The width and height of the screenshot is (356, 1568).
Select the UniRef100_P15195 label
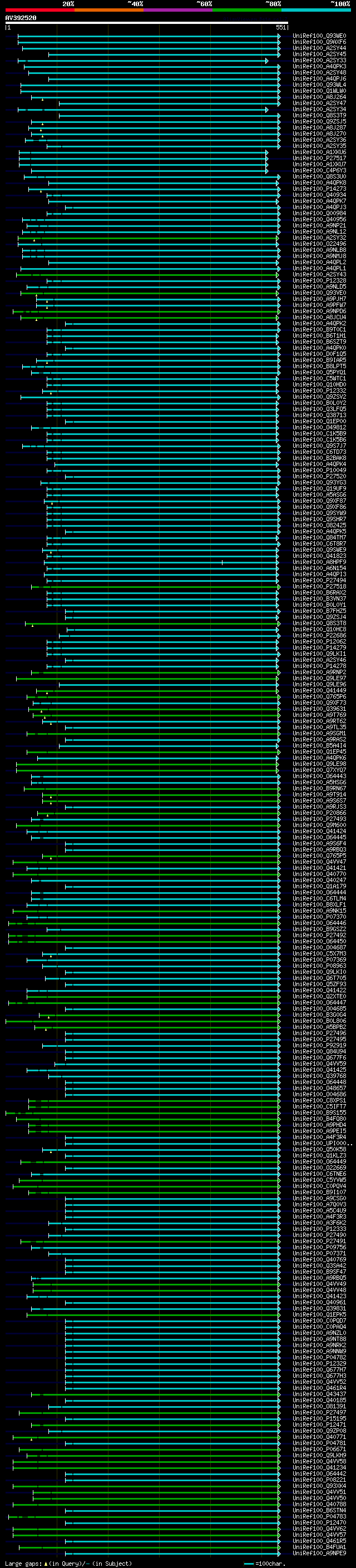(319, 1418)
